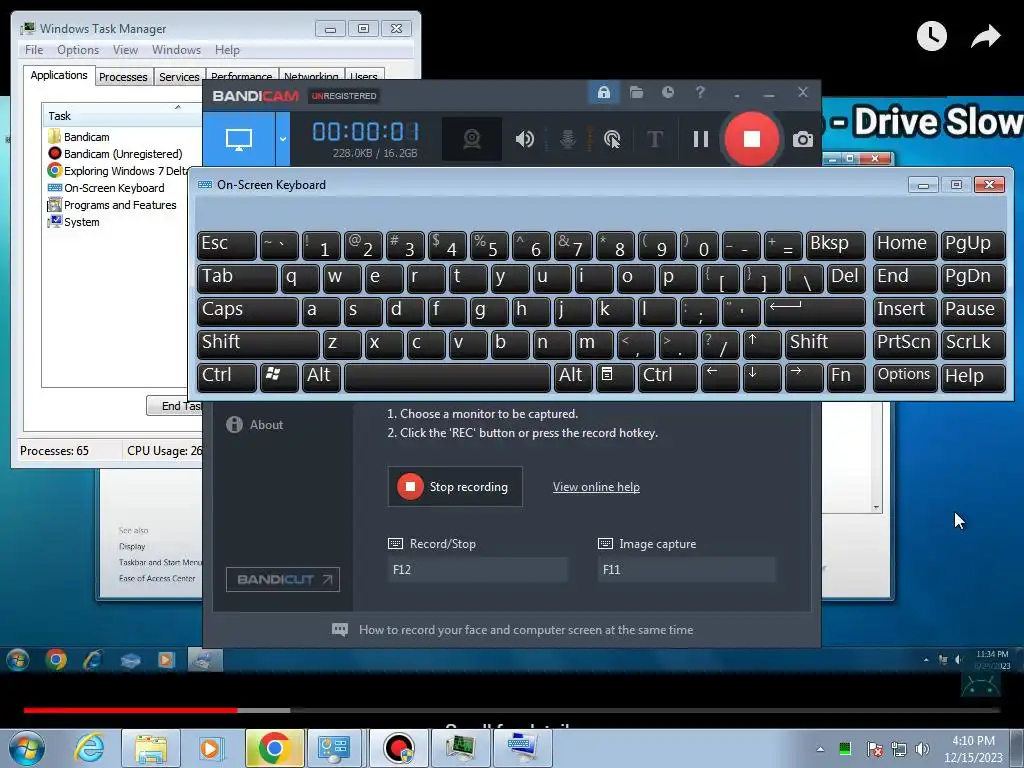
Task: Select the Exploring Windows 7 Chrome task
Action: (x=118, y=171)
